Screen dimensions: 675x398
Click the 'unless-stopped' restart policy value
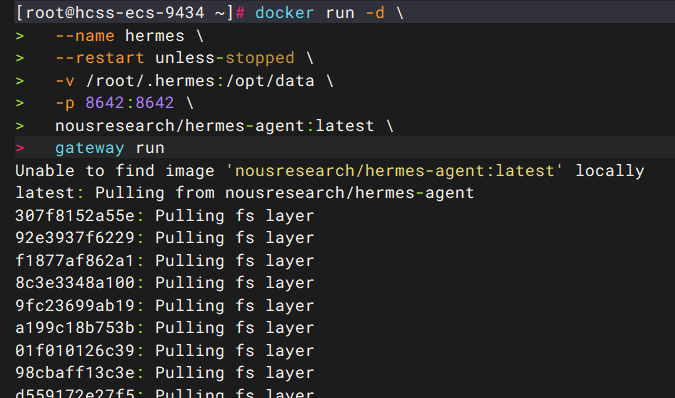coord(225,58)
